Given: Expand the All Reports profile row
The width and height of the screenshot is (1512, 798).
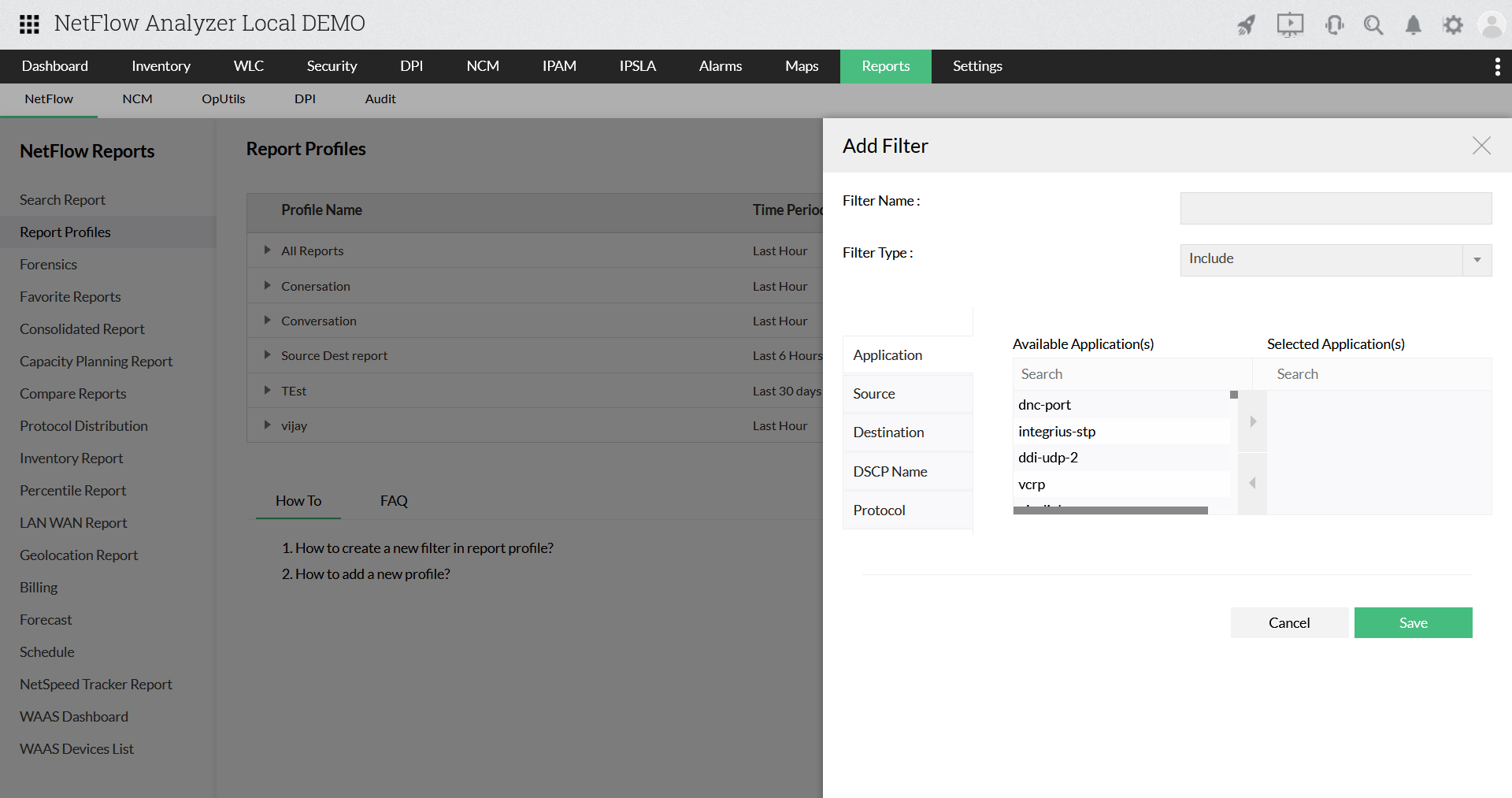Looking at the screenshot, I should 268,251.
